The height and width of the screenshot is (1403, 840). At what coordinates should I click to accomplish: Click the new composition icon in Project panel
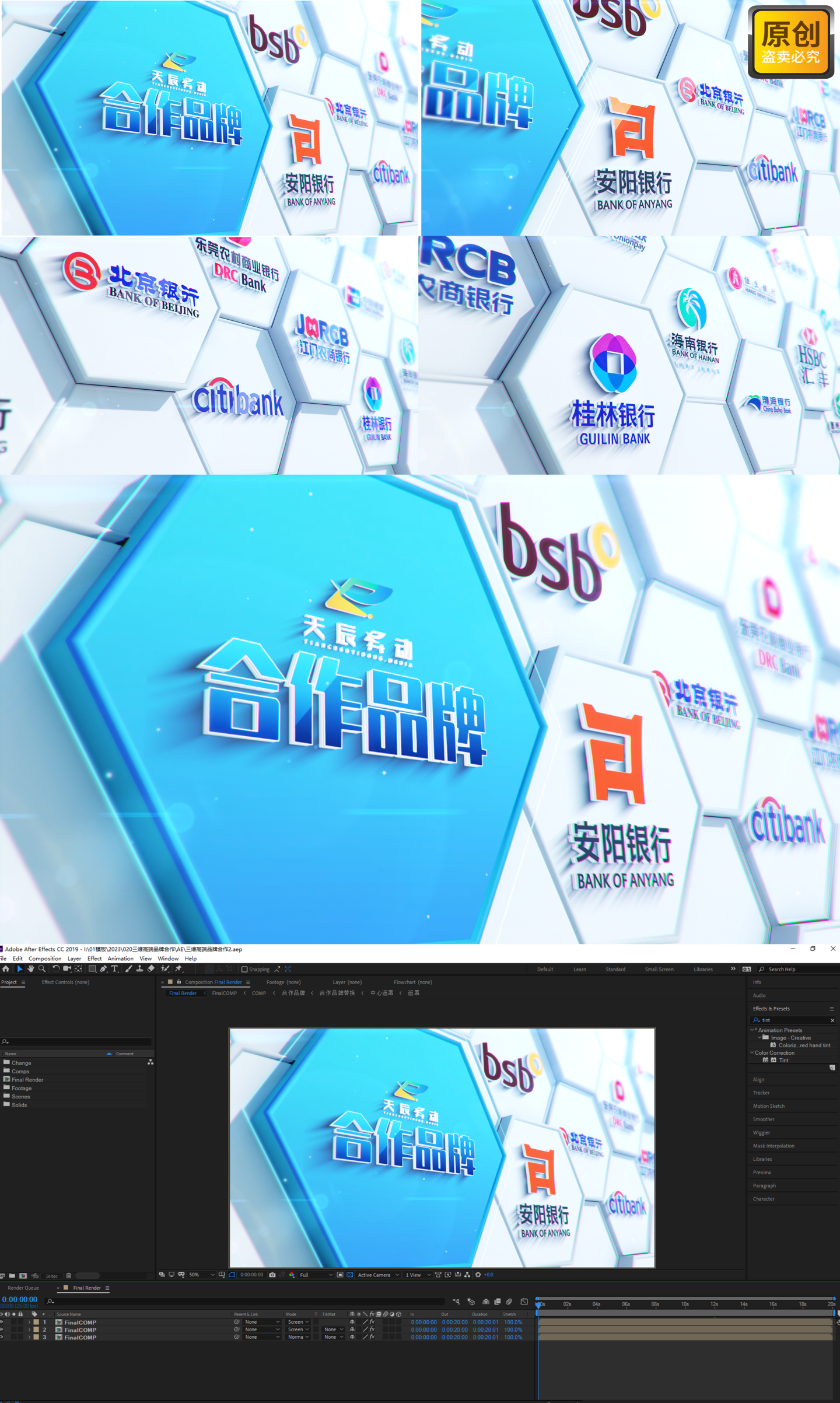coord(23,1276)
